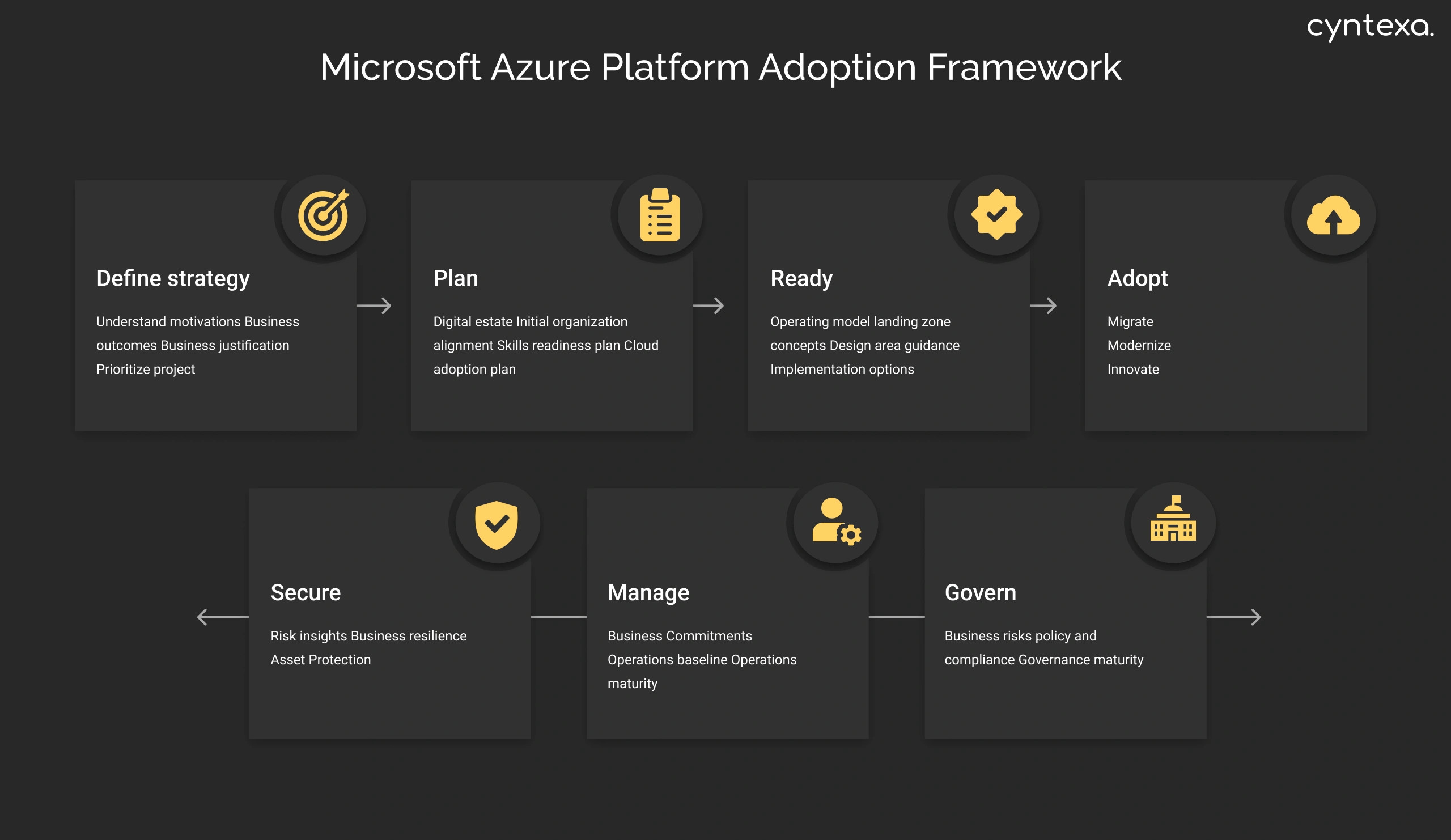Click the arrow between Define strategy and Plan
The height and width of the screenshot is (840, 1451).
376,306
